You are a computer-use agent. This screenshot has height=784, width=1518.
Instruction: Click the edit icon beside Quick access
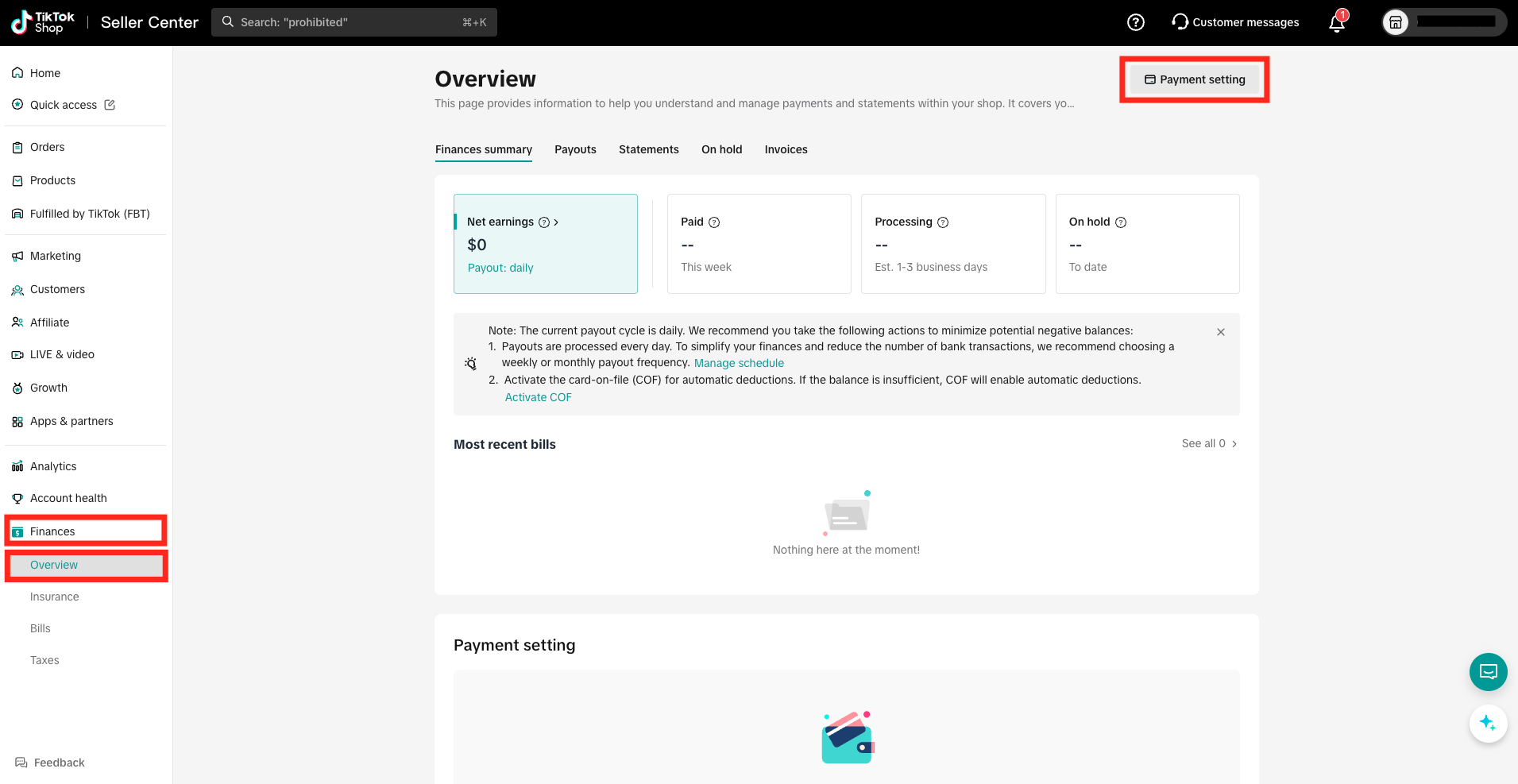click(x=110, y=105)
